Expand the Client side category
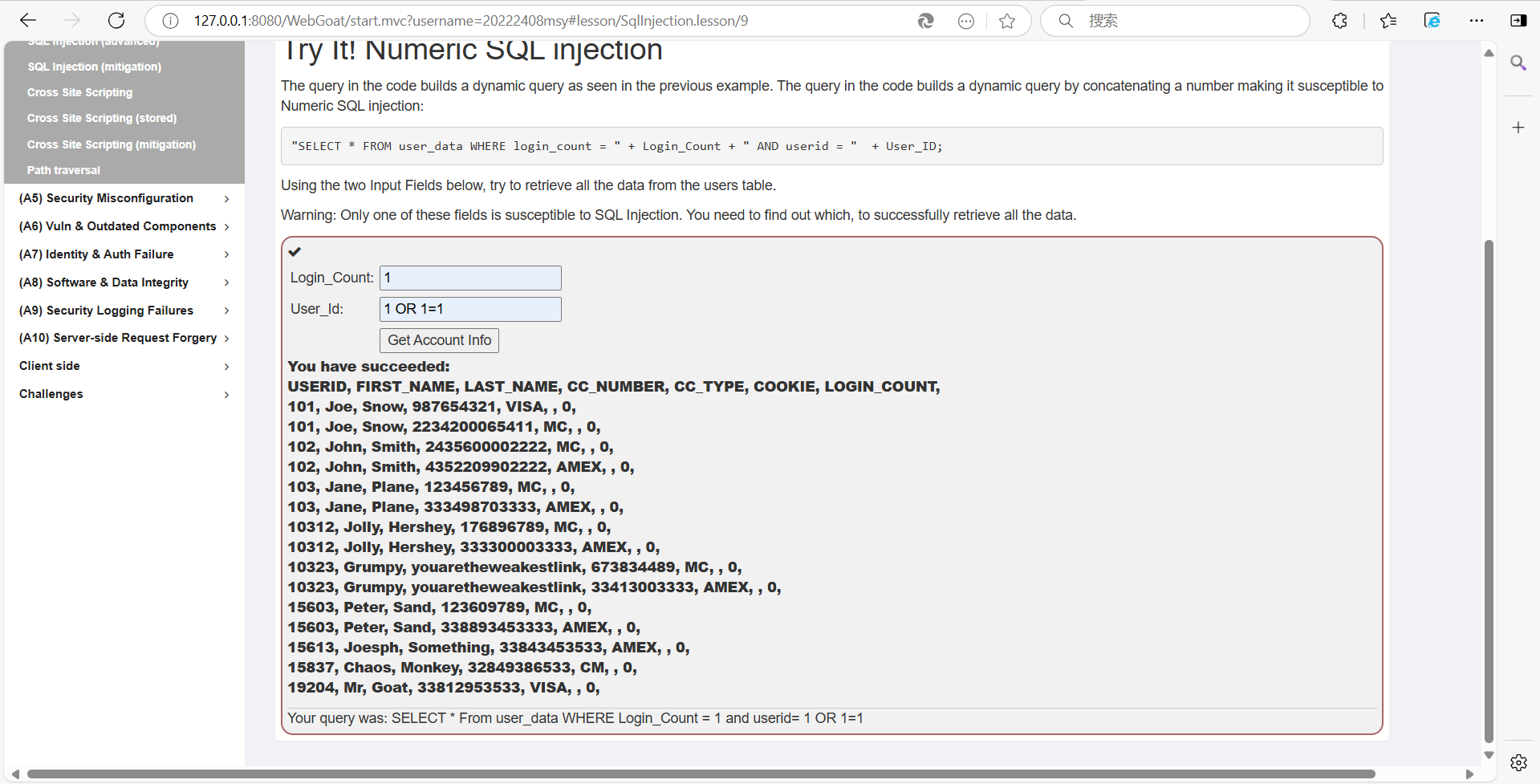Viewport: 1540px width, 784px height. point(124,366)
